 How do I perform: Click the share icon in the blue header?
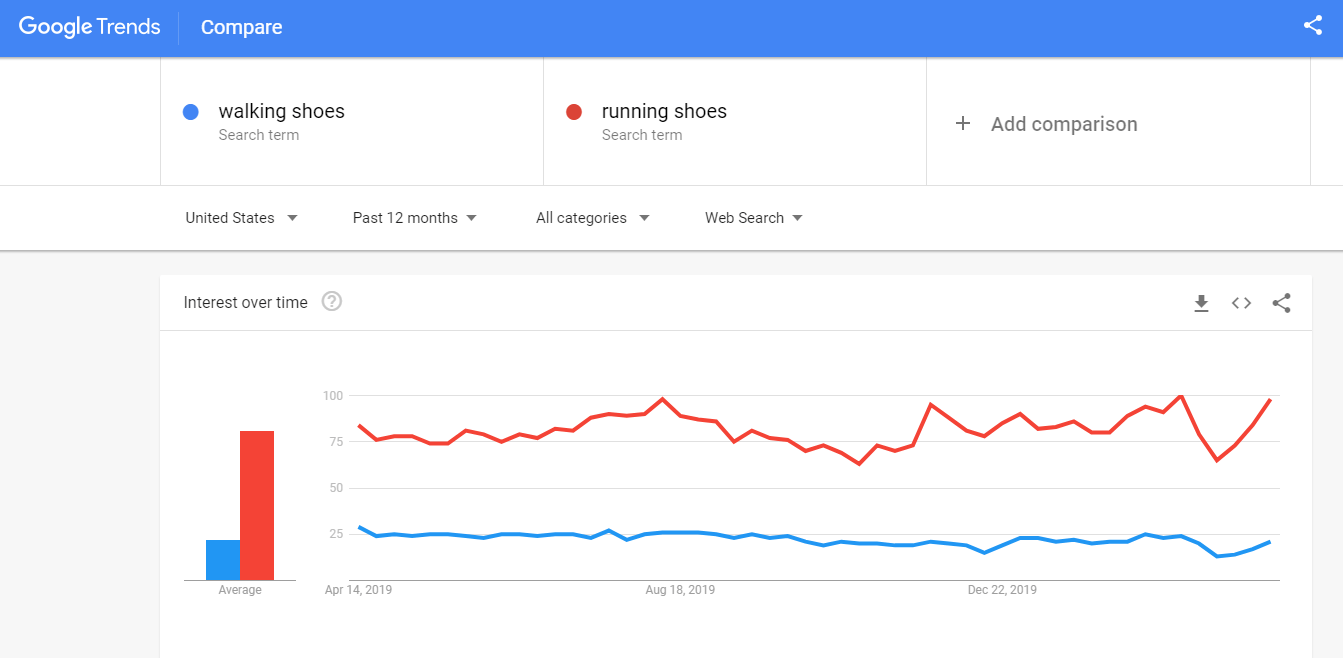(x=1313, y=25)
